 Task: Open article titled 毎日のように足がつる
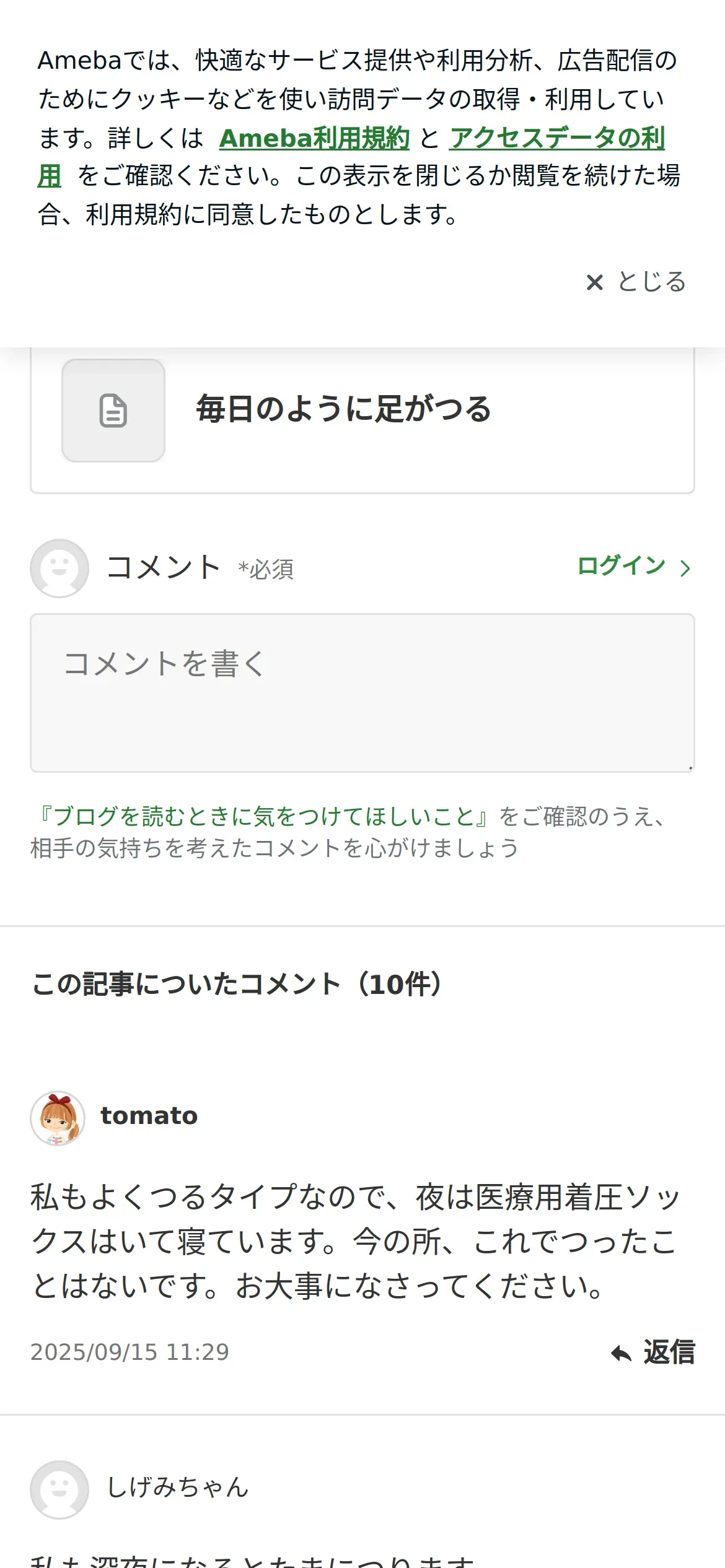click(x=343, y=409)
